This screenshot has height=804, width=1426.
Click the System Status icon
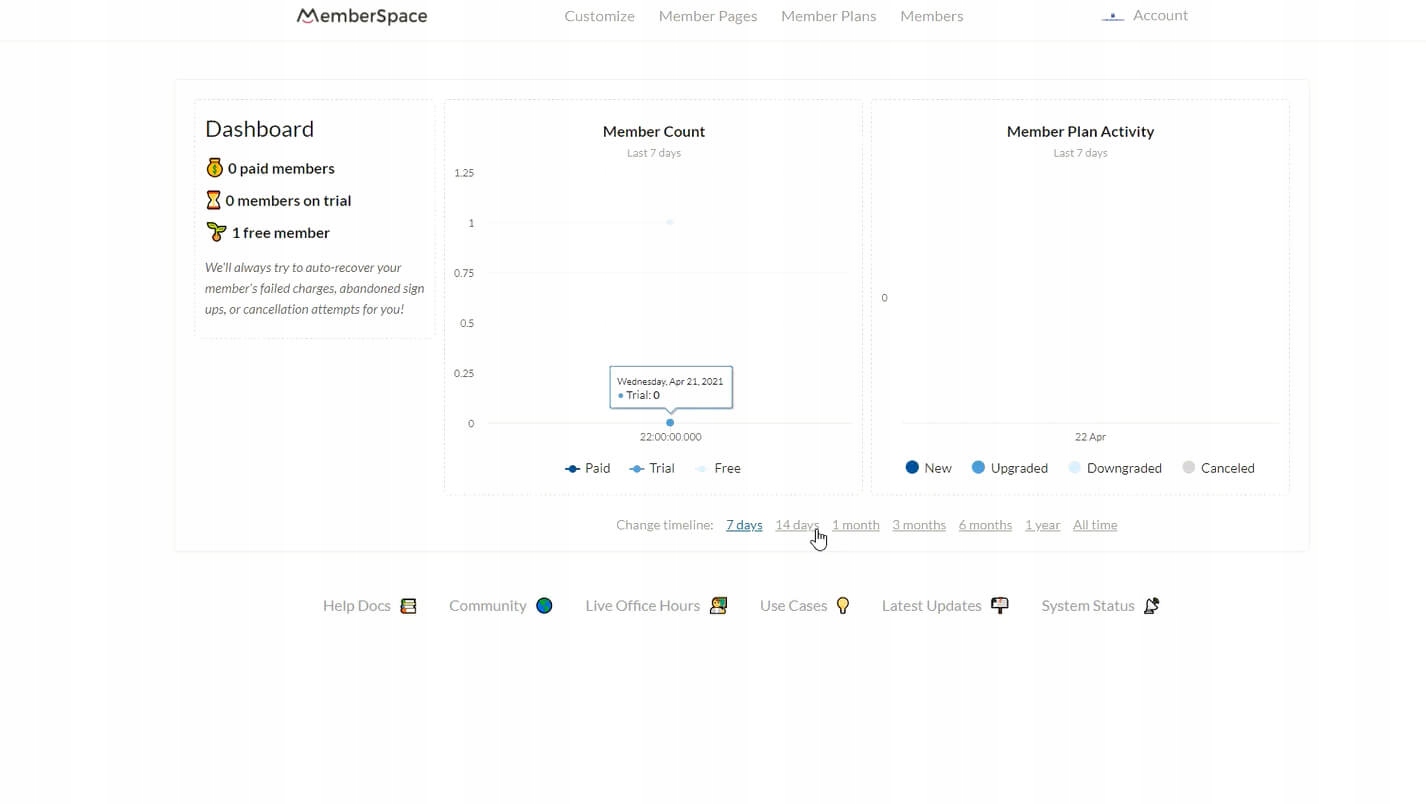click(1151, 606)
